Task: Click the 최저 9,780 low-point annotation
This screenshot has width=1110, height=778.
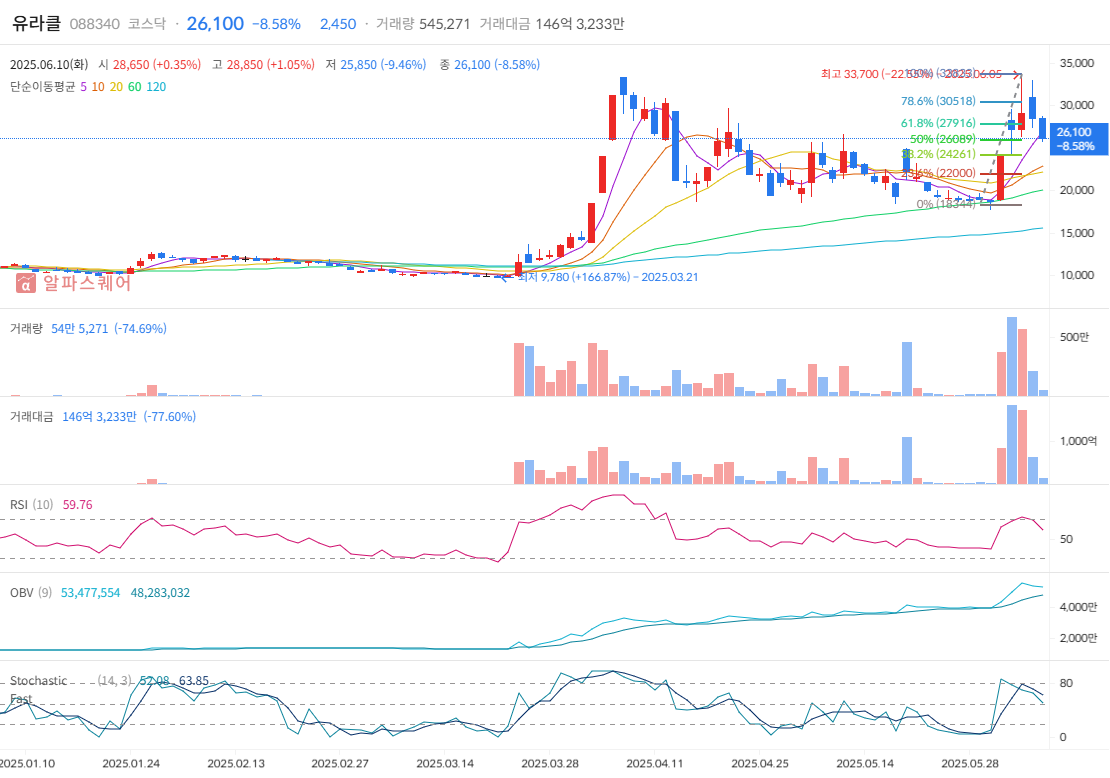Action: [x=608, y=277]
